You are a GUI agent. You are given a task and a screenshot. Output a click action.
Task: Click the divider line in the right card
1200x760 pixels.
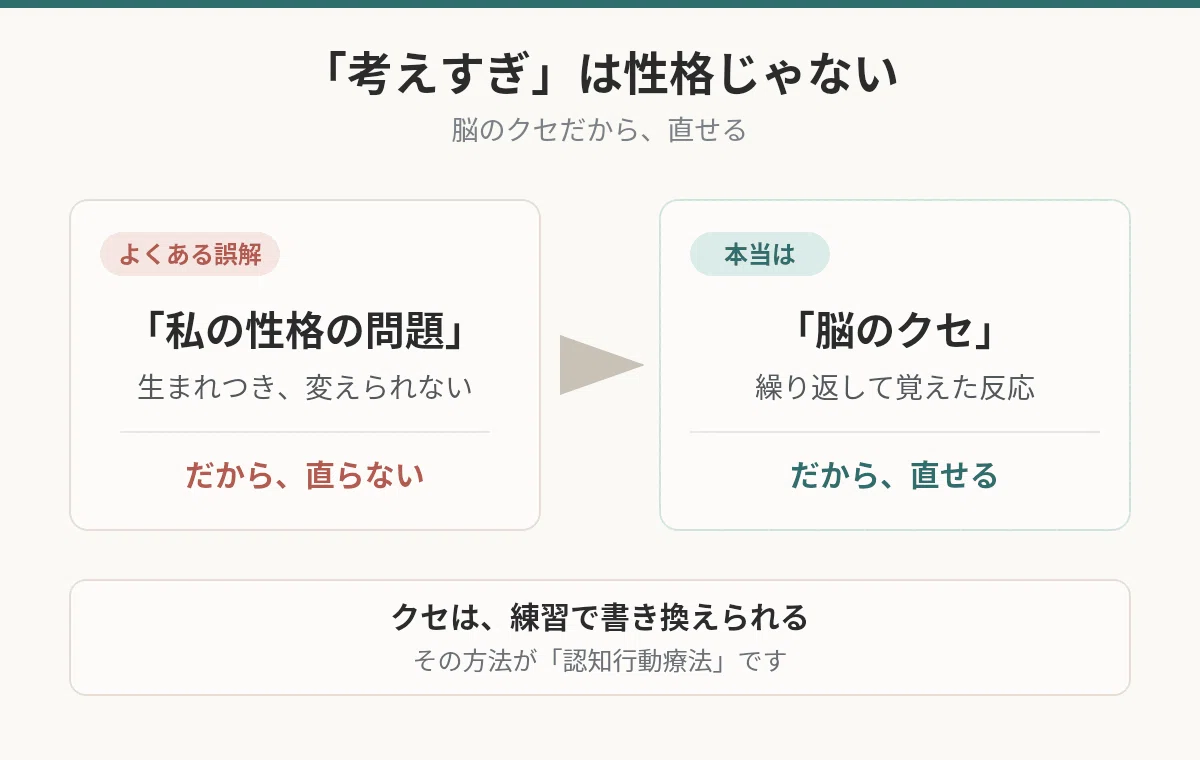click(x=895, y=432)
